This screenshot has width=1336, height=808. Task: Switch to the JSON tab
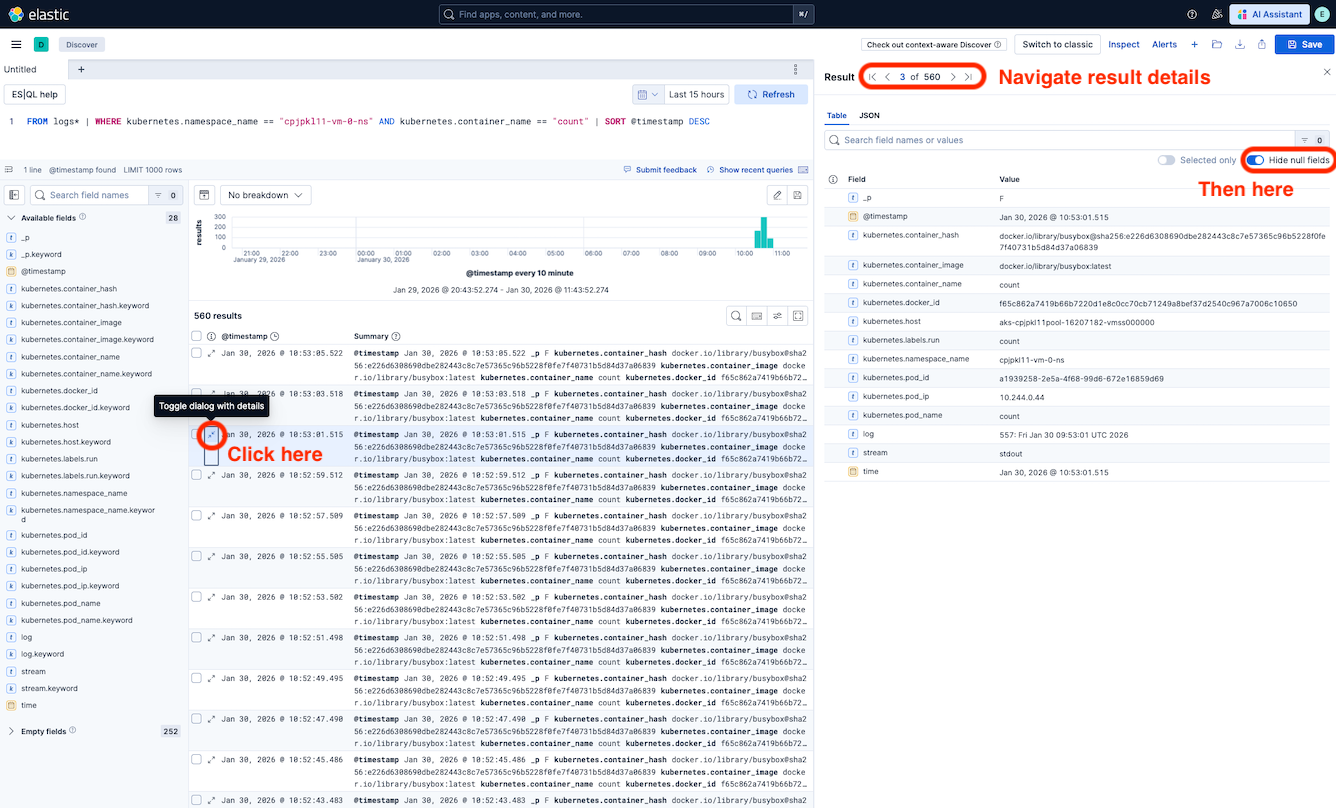point(869,115)
